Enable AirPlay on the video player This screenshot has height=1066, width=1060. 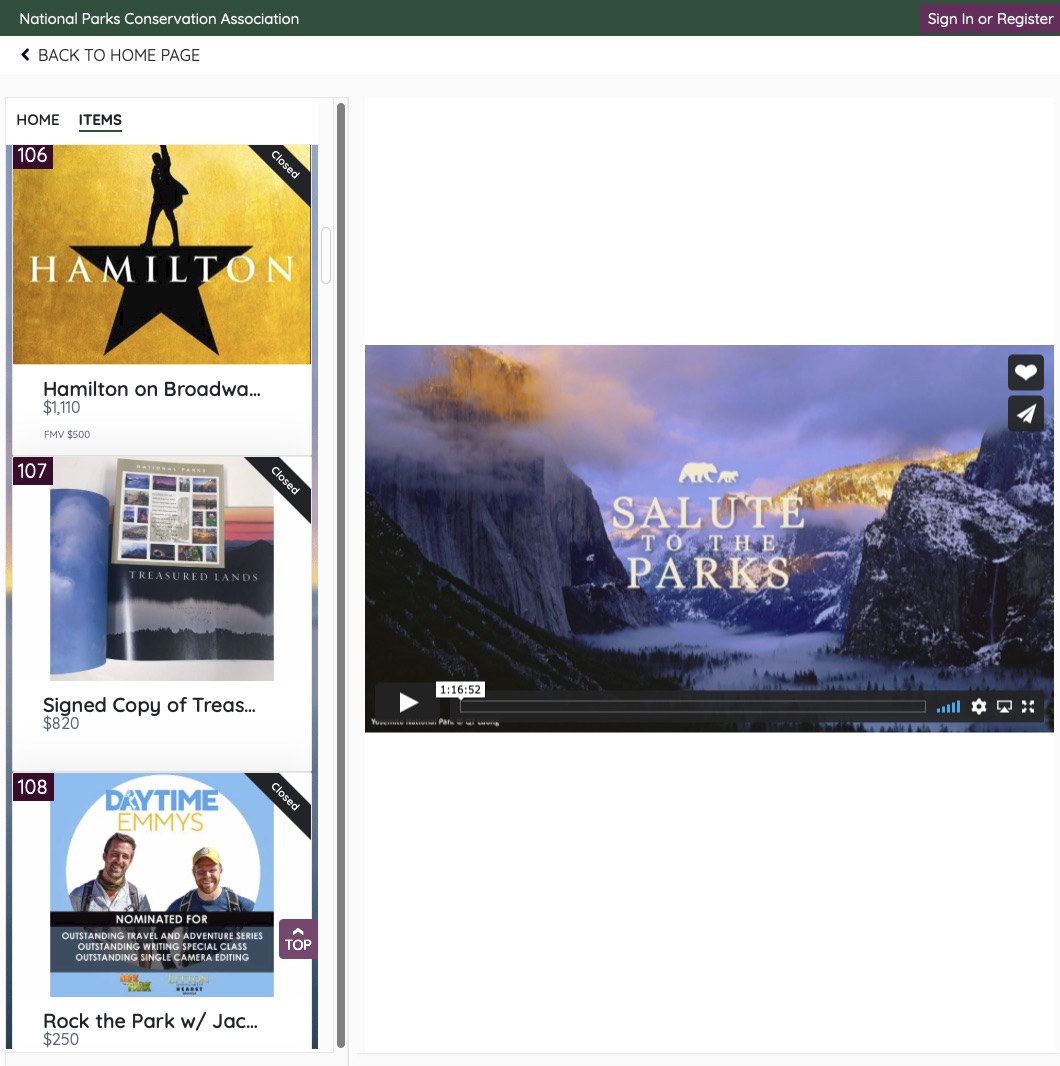(x=1004, y=707)
